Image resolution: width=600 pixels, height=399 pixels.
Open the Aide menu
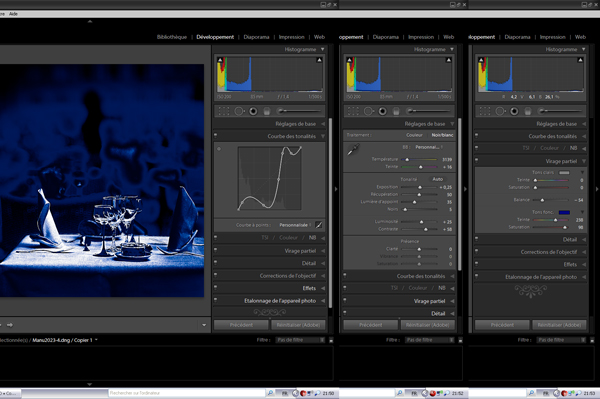point(13,14)
